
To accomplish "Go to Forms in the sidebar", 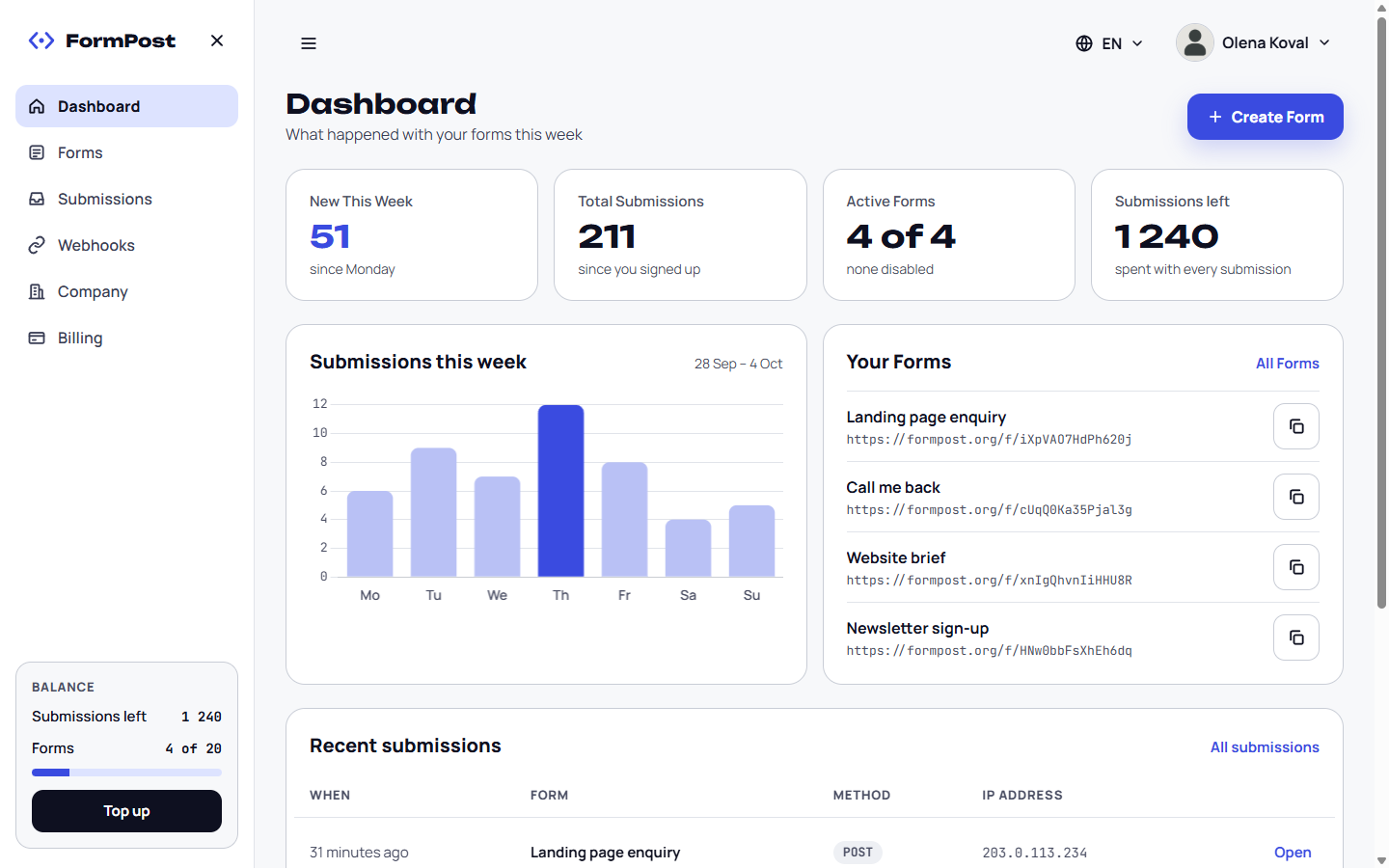I will click(126, 152).
